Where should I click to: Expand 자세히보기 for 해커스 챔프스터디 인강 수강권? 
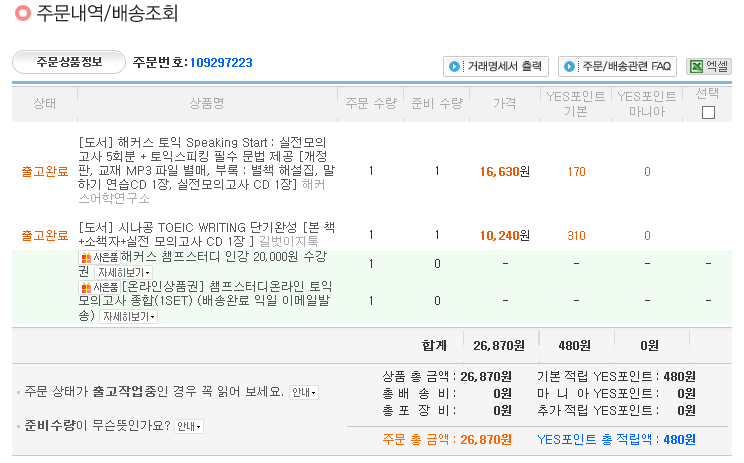[124, 273]
